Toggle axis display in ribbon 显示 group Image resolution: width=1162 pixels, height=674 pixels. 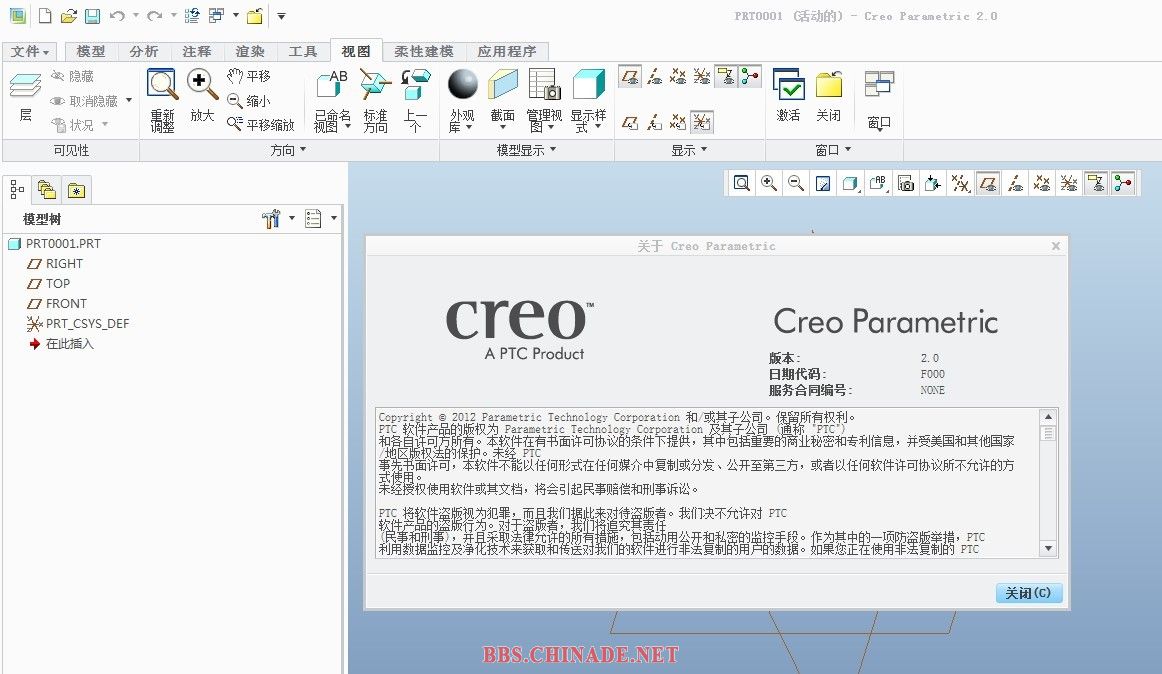tap(654, 76)
